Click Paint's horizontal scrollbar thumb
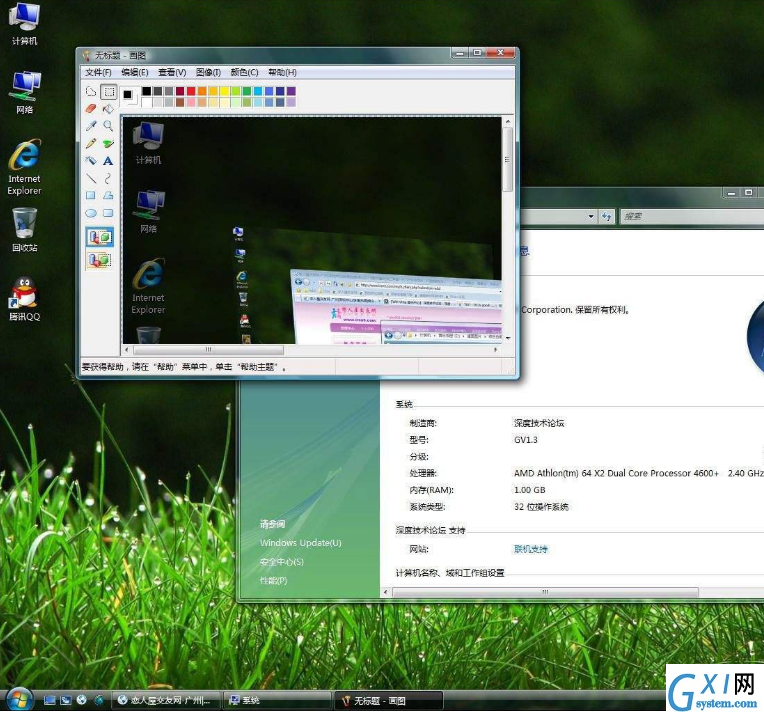 209,349
